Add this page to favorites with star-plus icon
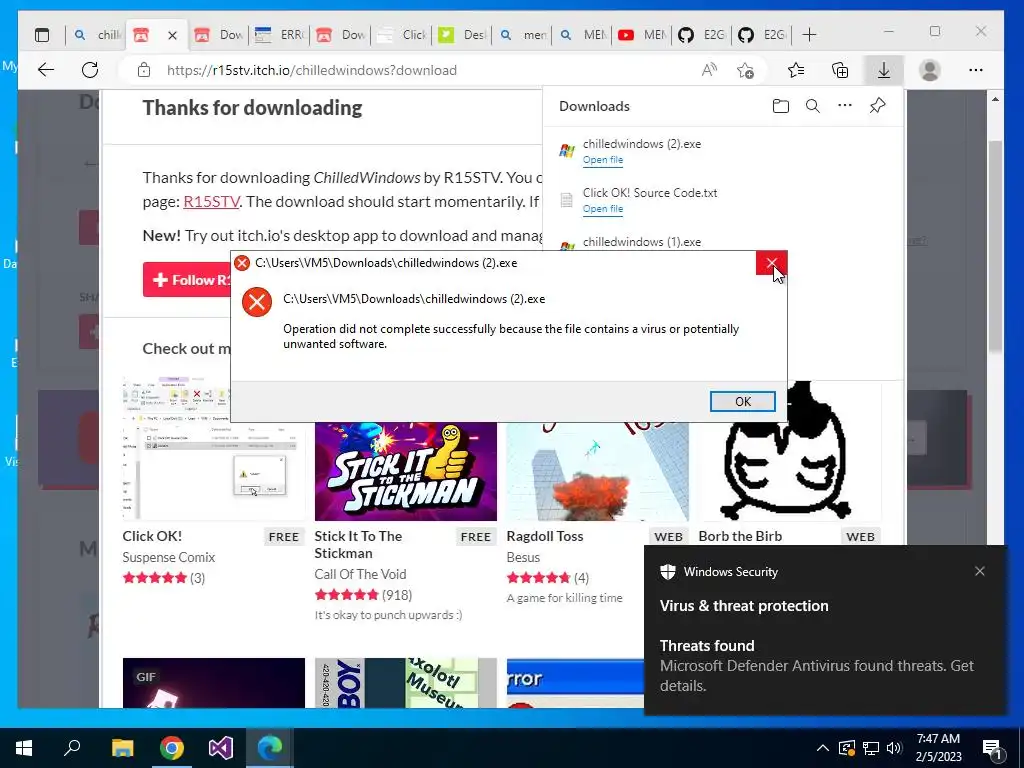The image size is (1024, 768). click(745, 70)
